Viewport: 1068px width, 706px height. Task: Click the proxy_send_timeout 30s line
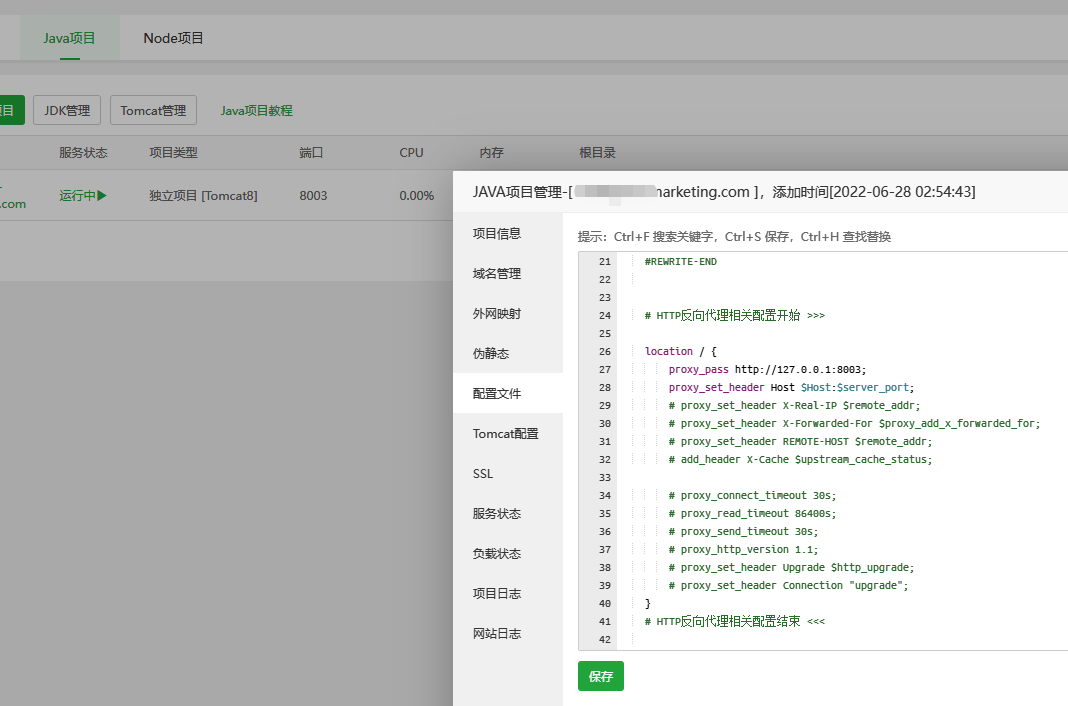coord(743,532)
